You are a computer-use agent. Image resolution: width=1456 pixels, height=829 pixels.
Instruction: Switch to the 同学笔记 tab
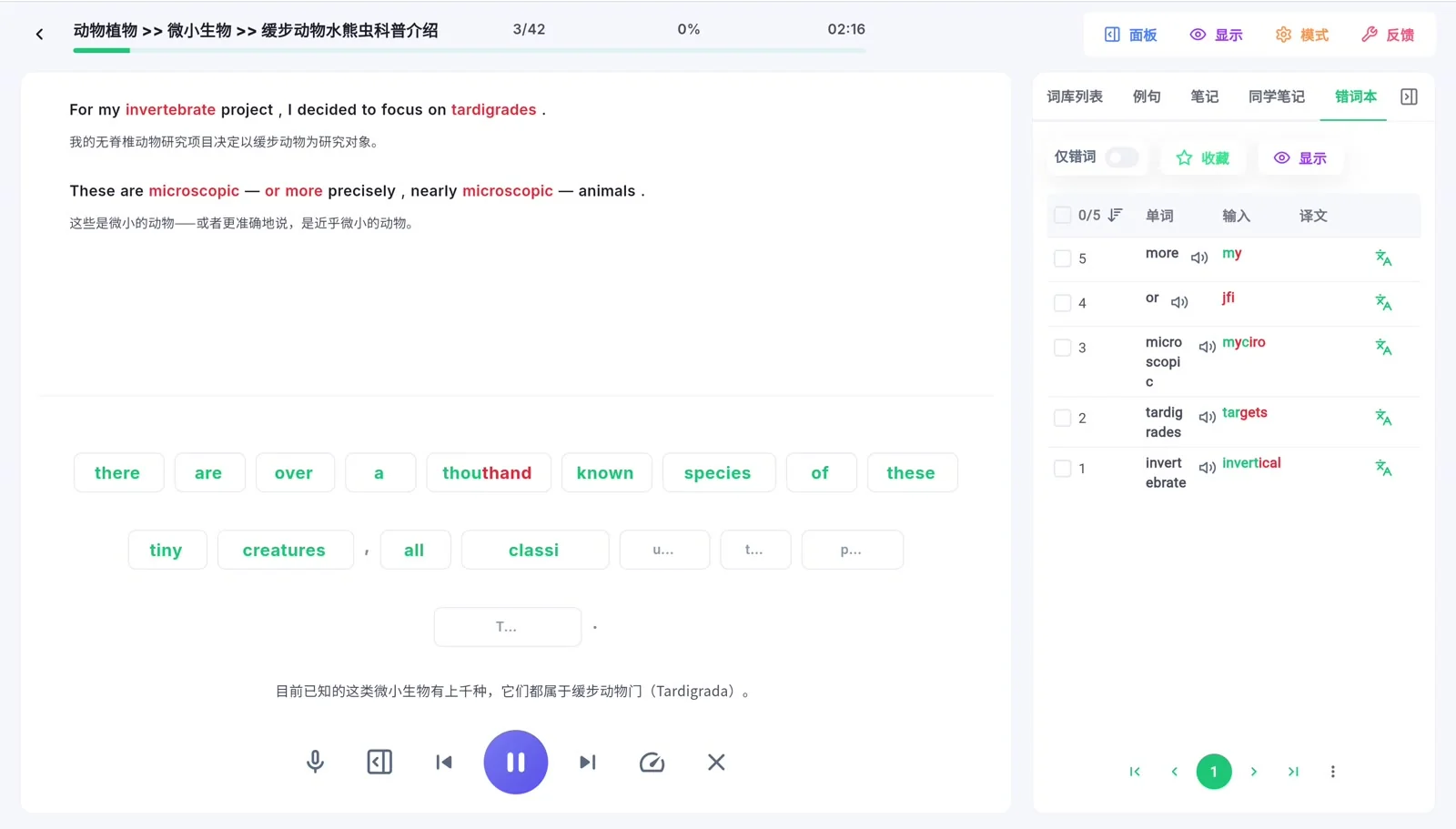1277,96
